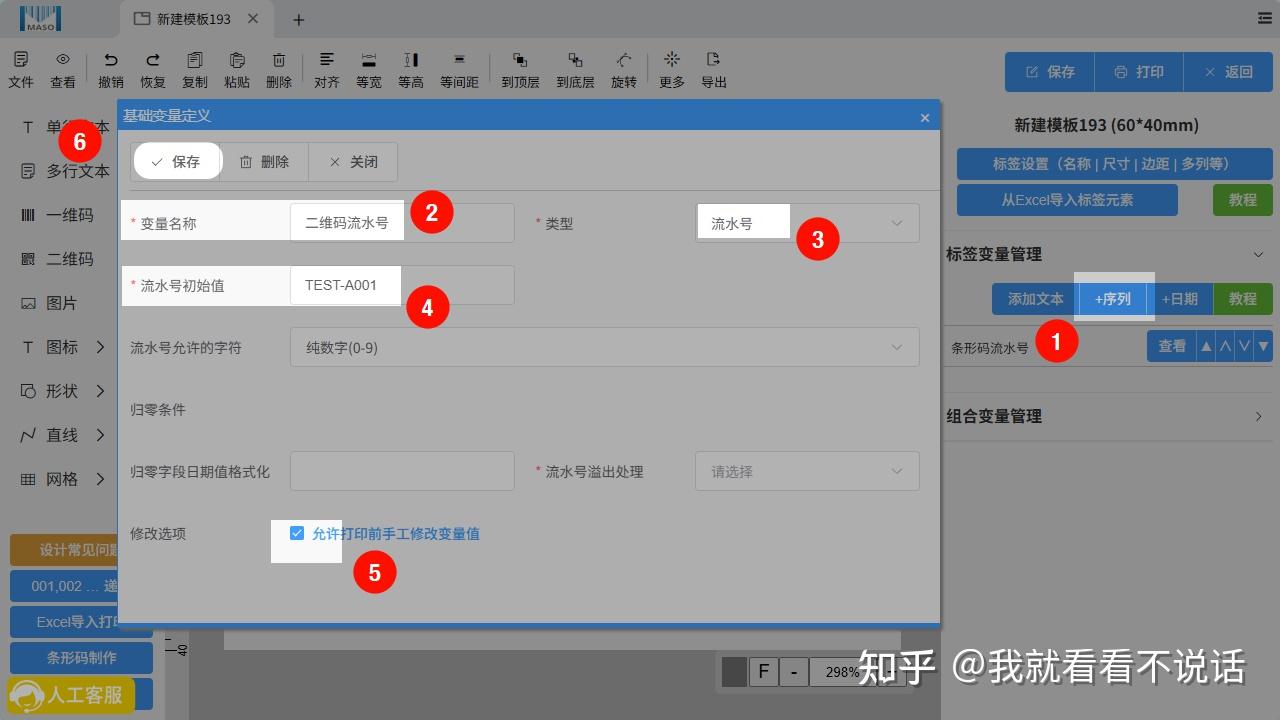Select the 一维码 barcode element
The image size is (1280, 720).
[58, 215]
